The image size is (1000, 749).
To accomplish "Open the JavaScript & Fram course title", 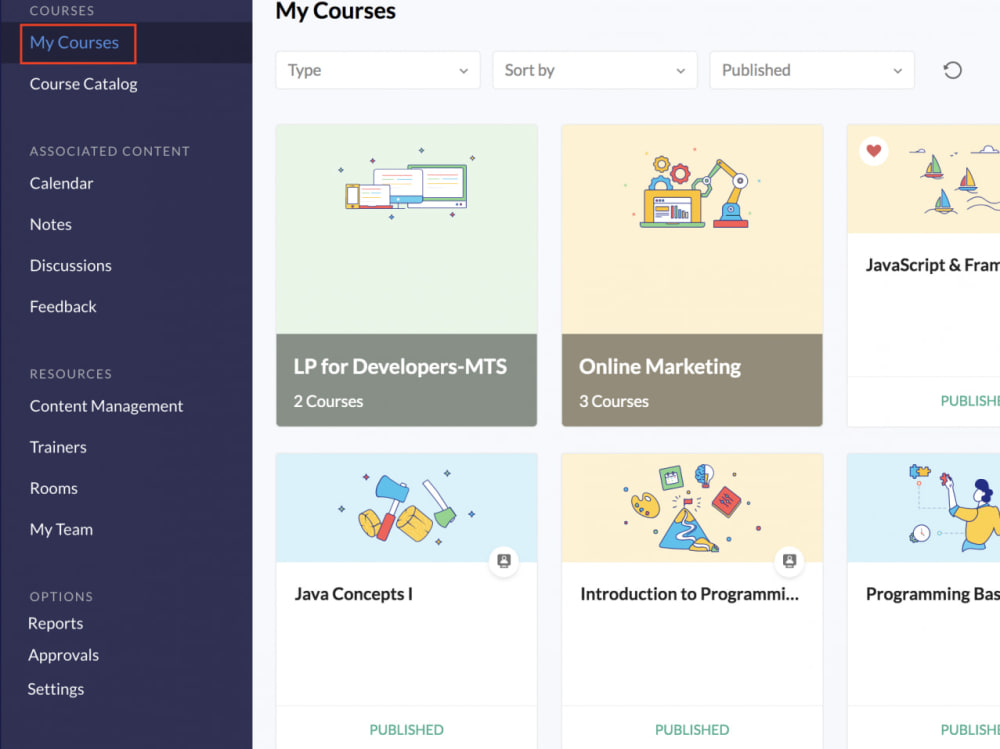I will pos(932,265).
